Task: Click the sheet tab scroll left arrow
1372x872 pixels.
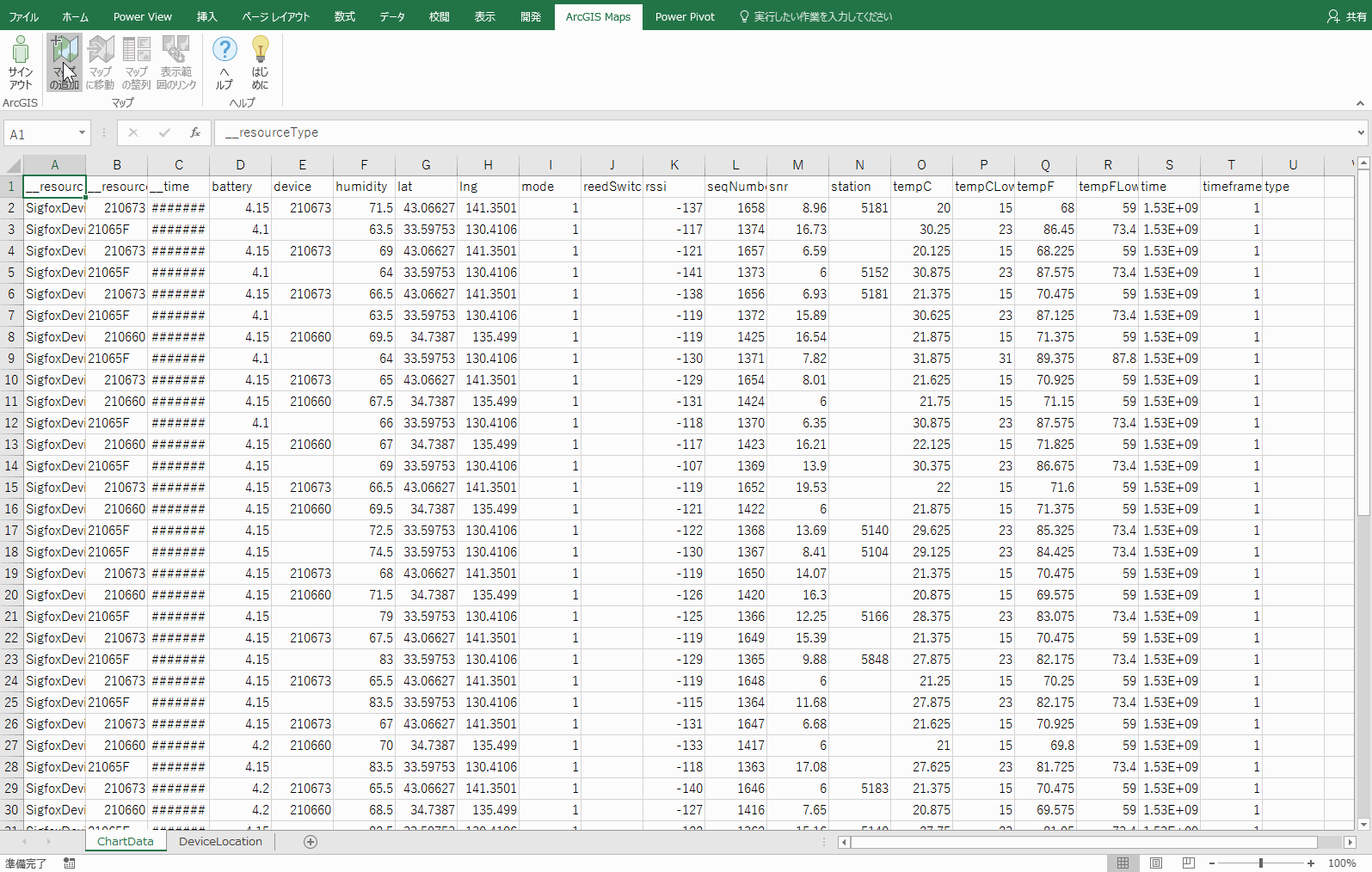Action: pos(24,842)
